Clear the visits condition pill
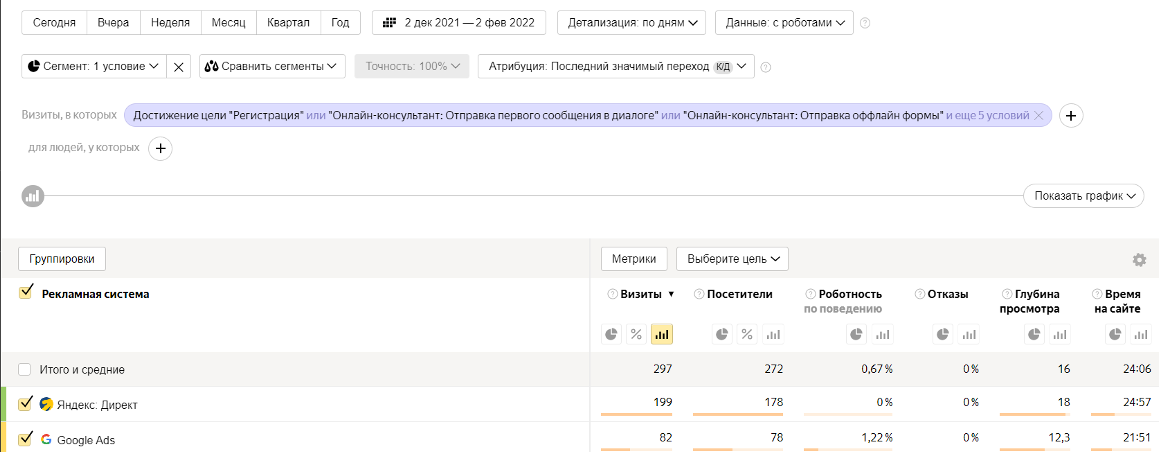This screenshot has width=1159, height=452. 1039,115
